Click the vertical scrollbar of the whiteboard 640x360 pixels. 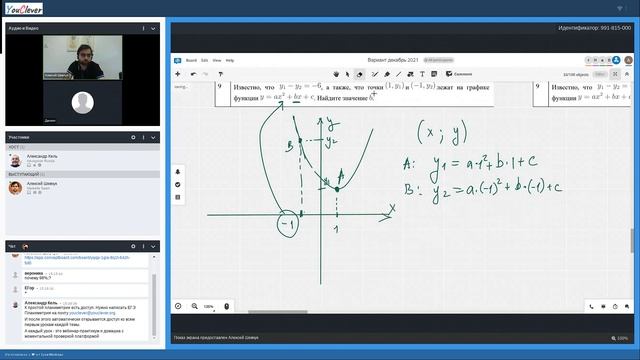[632, 242]
